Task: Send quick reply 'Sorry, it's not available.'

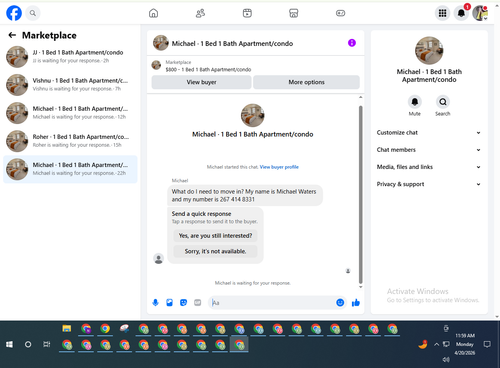Action: coord(215,251)
